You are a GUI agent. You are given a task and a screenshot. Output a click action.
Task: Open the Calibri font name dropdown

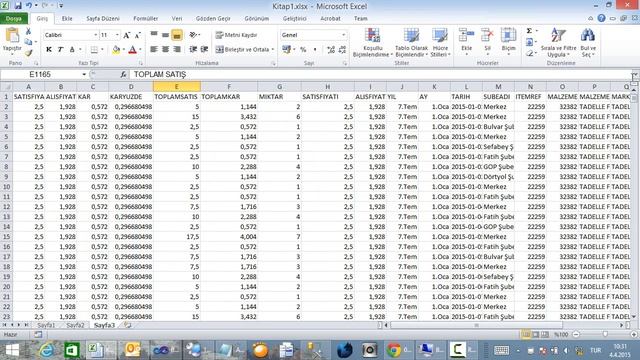96,35
